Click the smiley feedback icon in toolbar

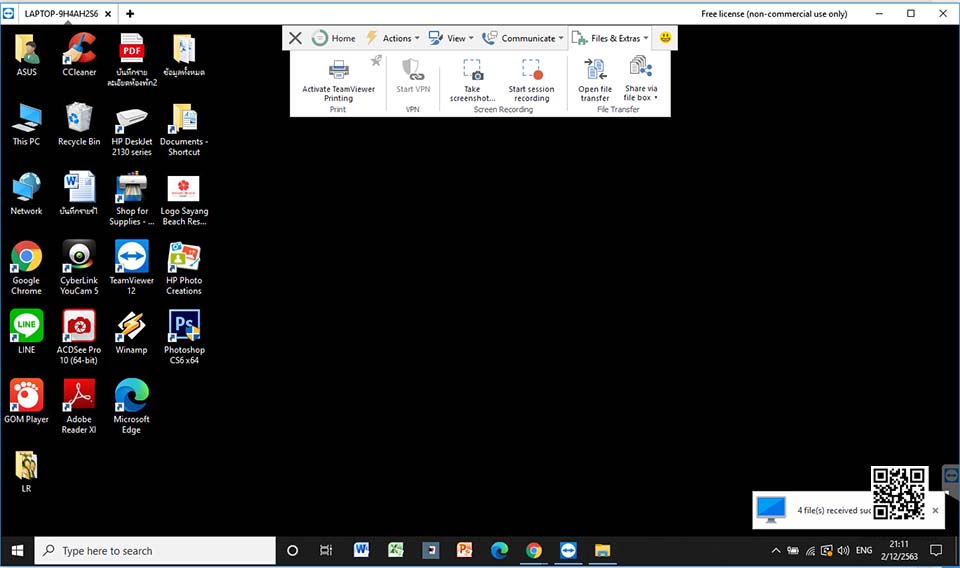665,38
